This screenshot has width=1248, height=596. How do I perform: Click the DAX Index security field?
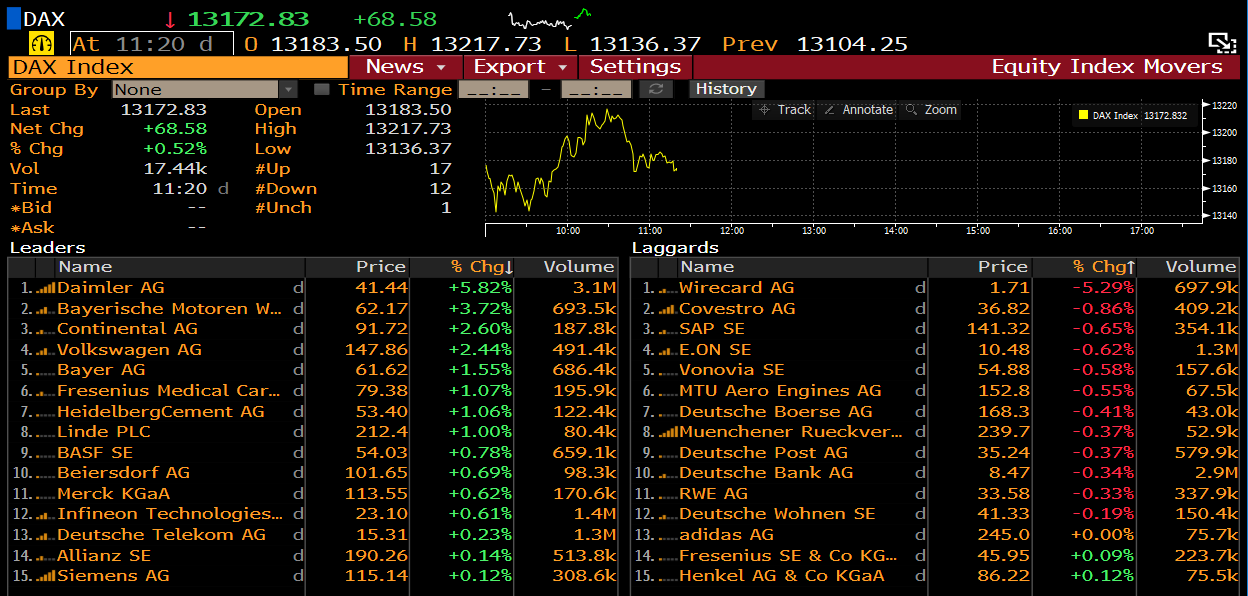click(x=177, y=67)
